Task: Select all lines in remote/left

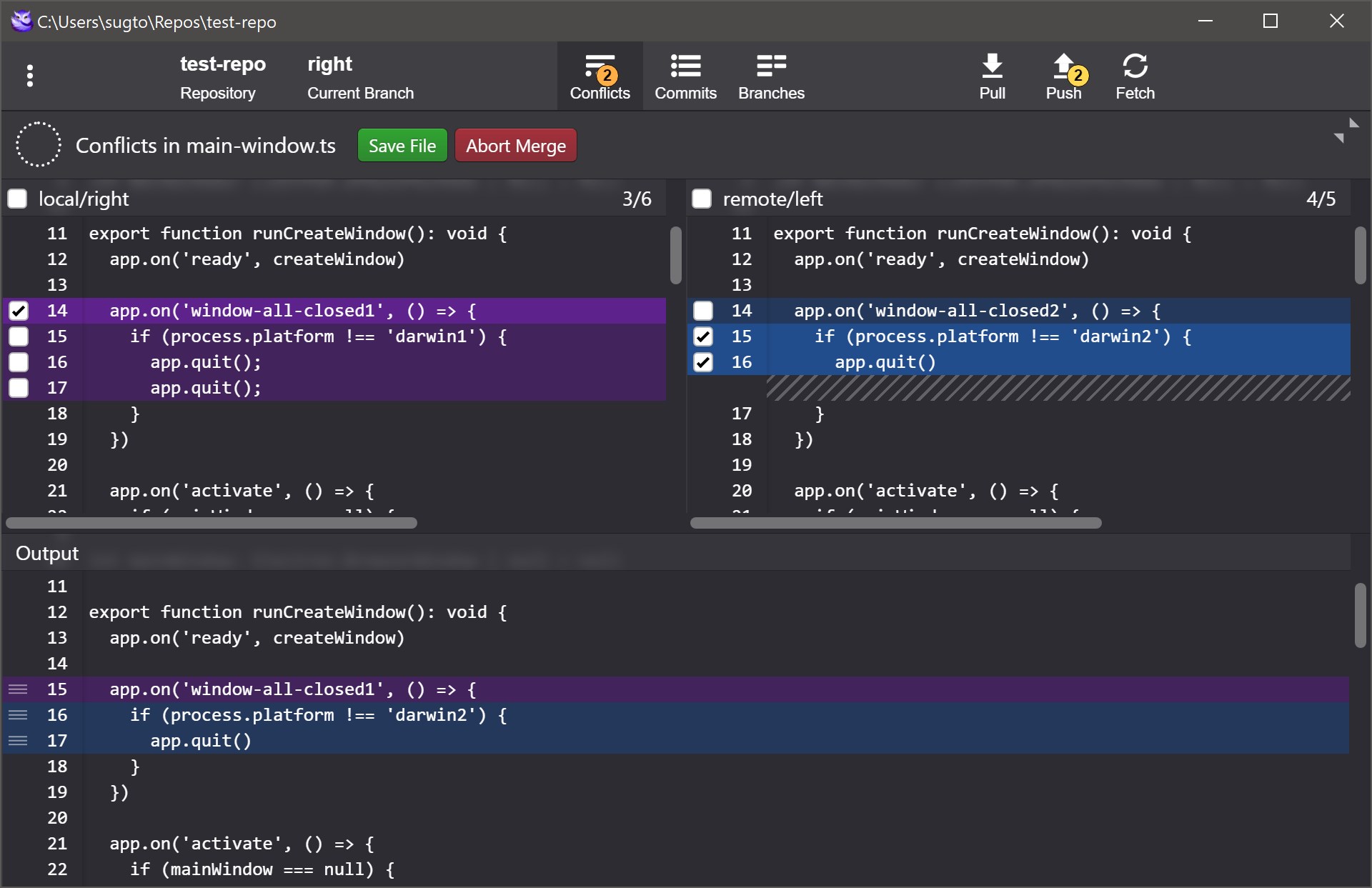Action: tap(702, 199)
